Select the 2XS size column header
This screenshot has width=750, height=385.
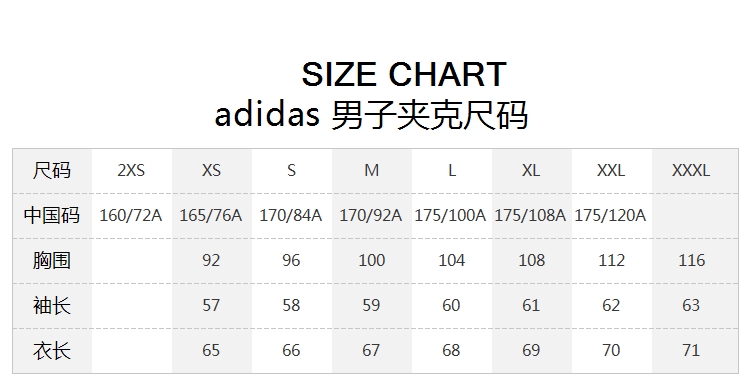tap(131, 170)
